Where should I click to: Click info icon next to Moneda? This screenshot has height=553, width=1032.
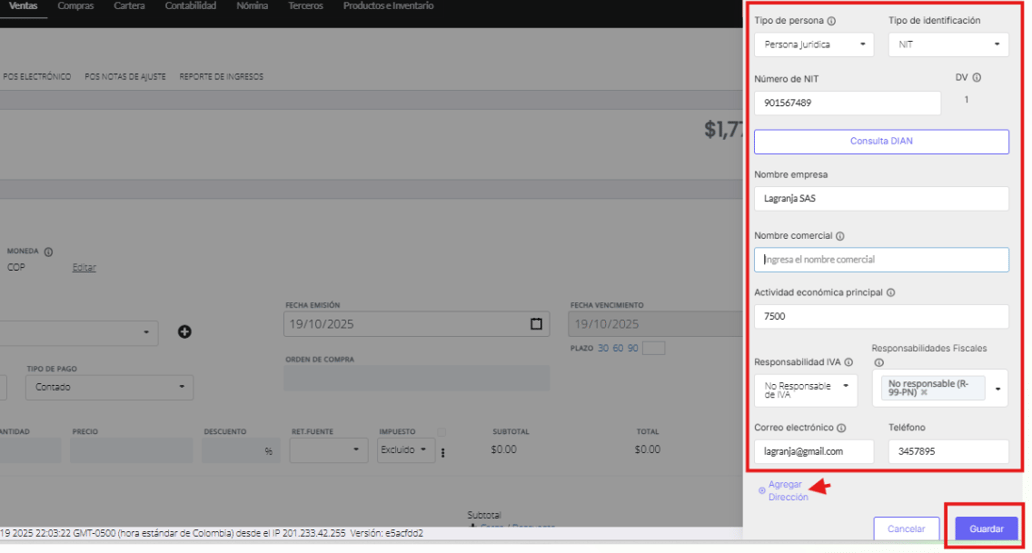pyautogui.click(x=48, y=252)
